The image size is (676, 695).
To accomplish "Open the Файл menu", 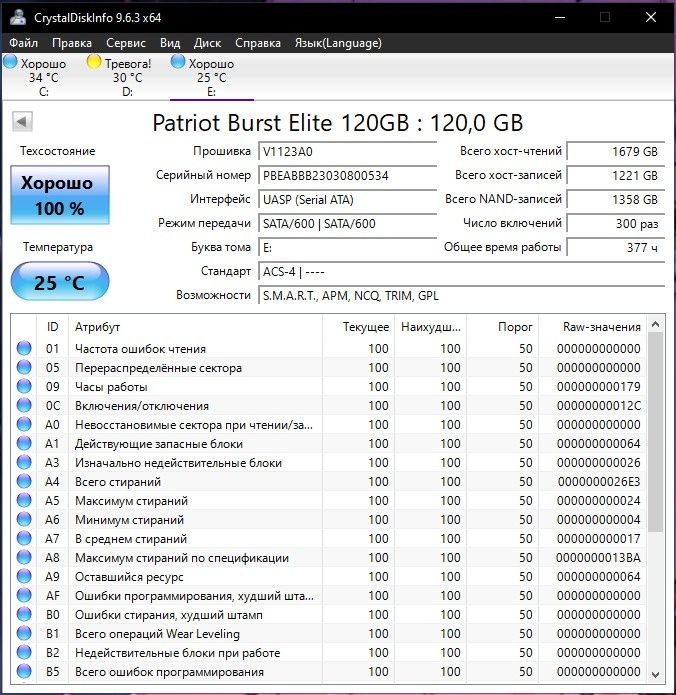I will click(x=23, y=43).
